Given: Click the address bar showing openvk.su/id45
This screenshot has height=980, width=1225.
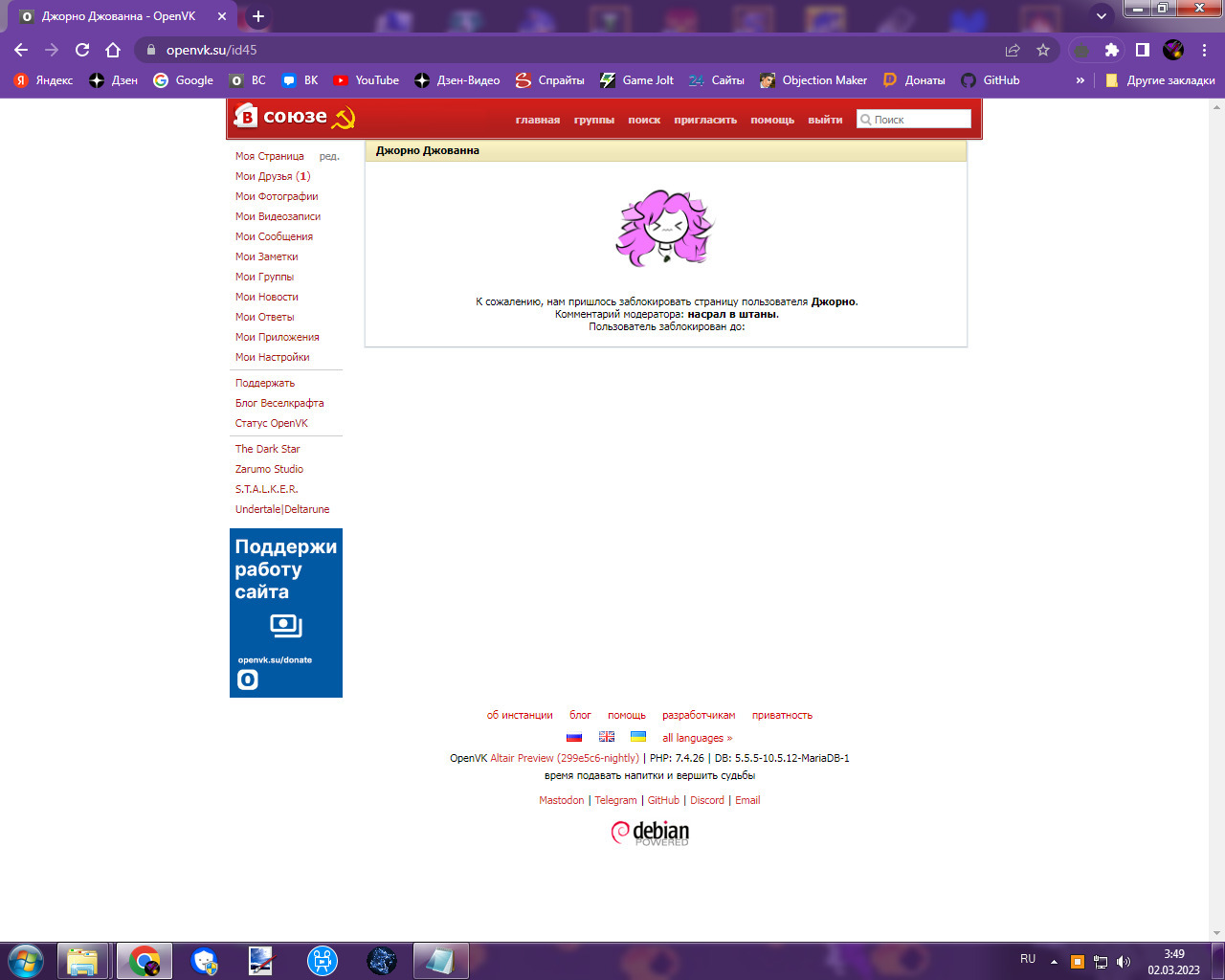Looking at the screenshot, I should click(x=574, y=50).
